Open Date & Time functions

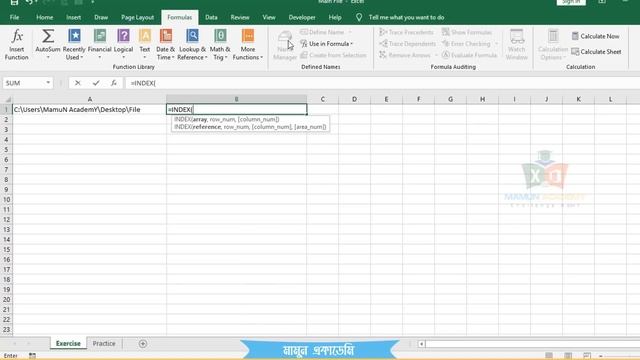click(x=165, y=45)
